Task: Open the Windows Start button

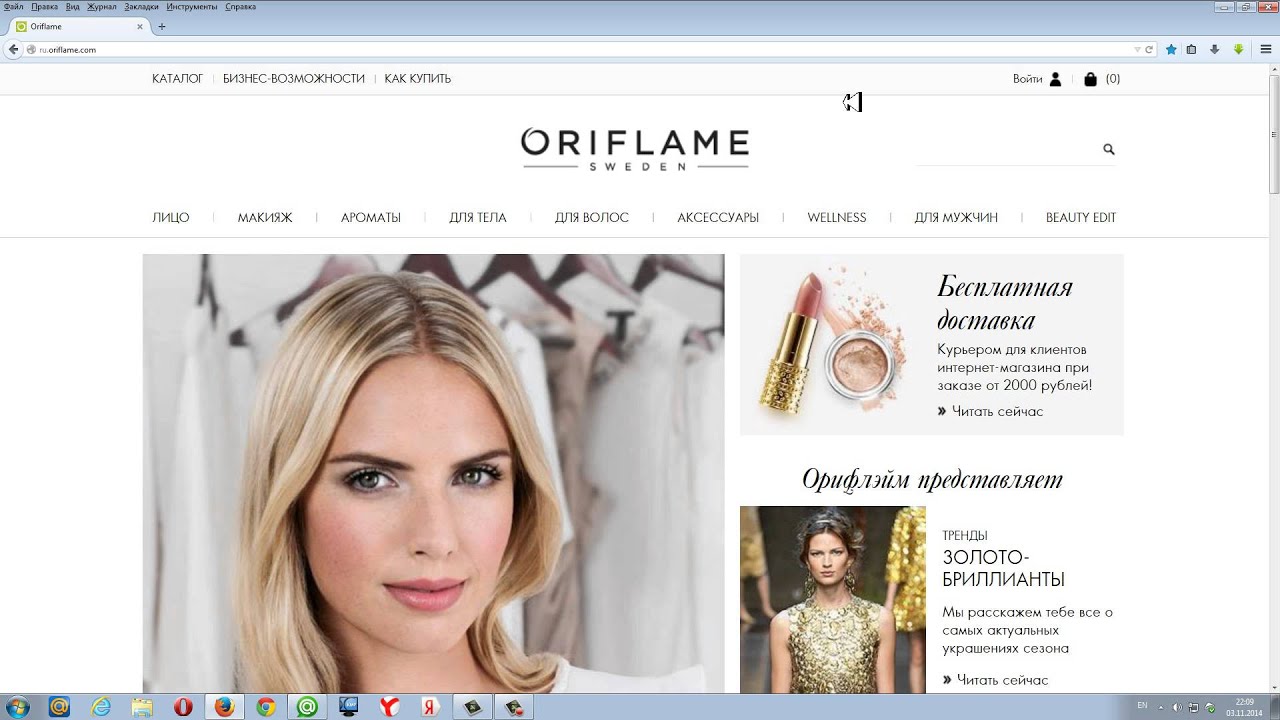Action: (18, 707)
